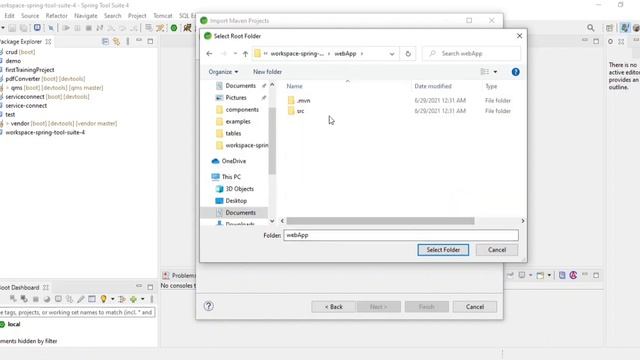This screenshot has height=360, width=640.
Task: Select the Boot Dashboard tab
Action: coord(22,287)
